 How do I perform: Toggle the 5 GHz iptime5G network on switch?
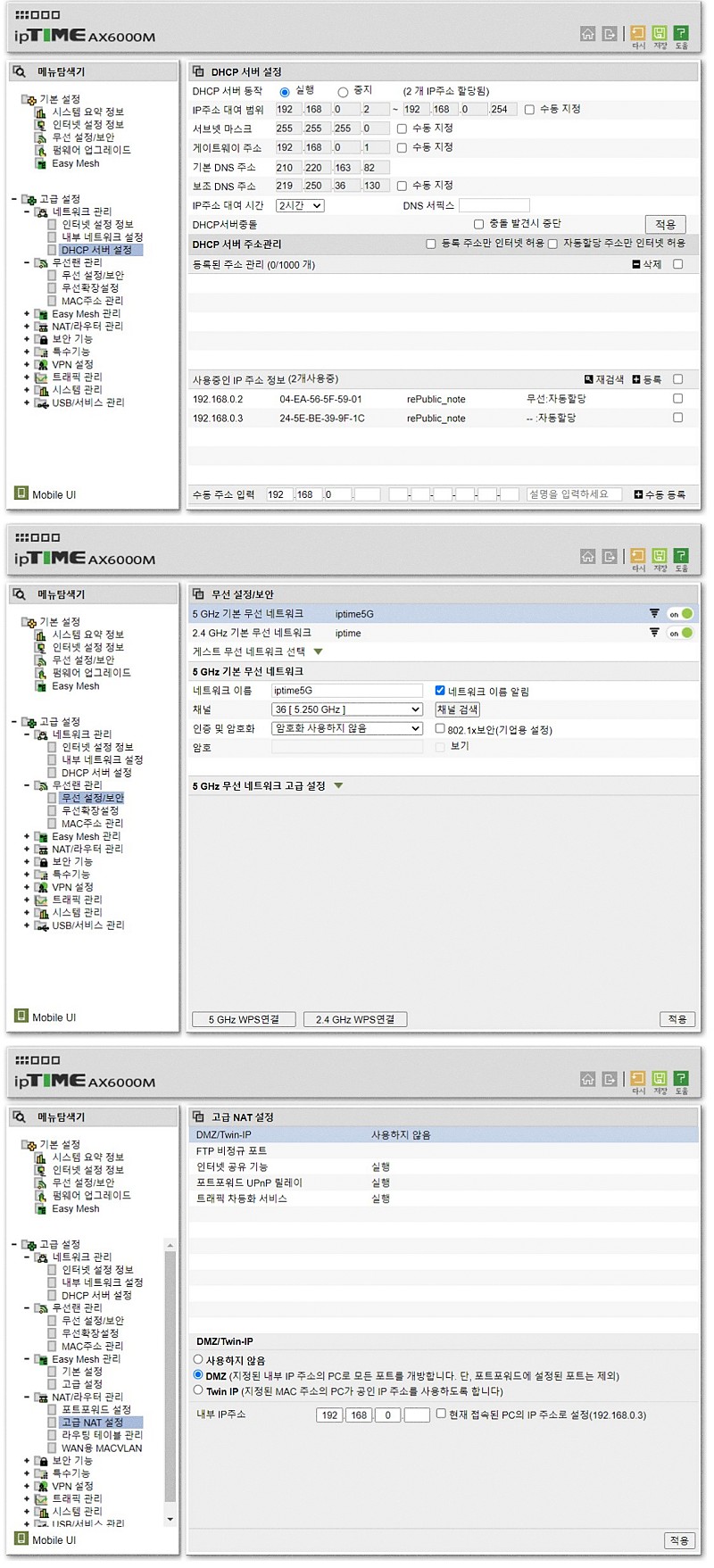[x=681, y=614]
